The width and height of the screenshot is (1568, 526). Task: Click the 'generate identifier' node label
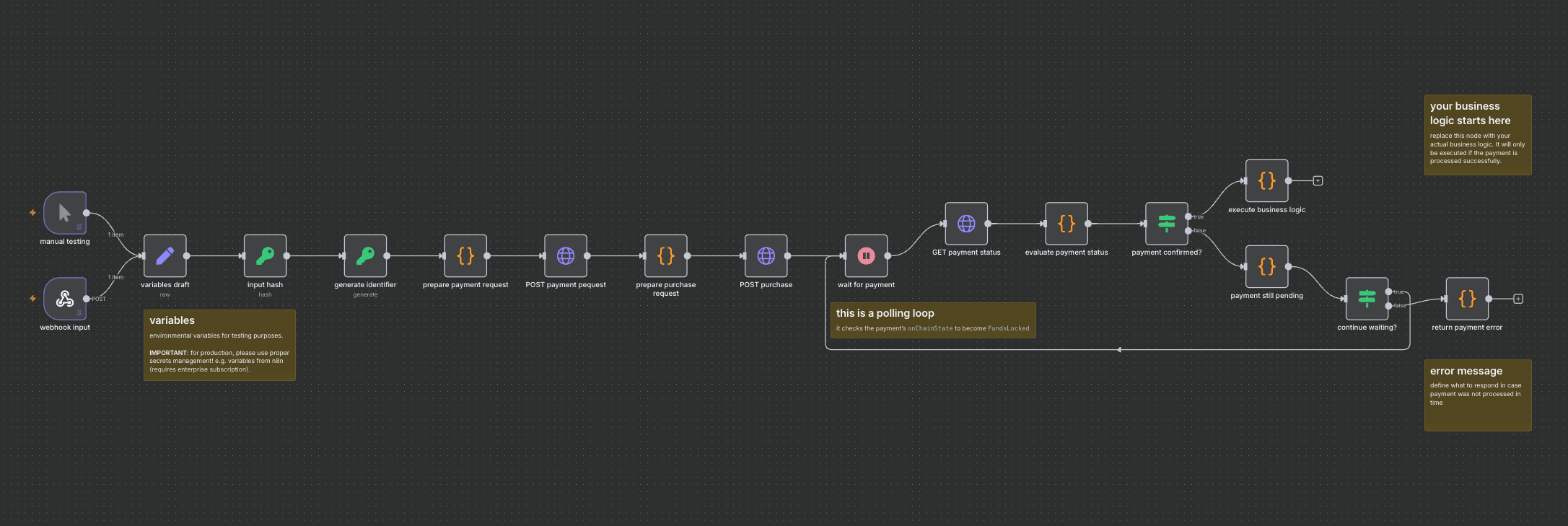[x=365, y=285]
